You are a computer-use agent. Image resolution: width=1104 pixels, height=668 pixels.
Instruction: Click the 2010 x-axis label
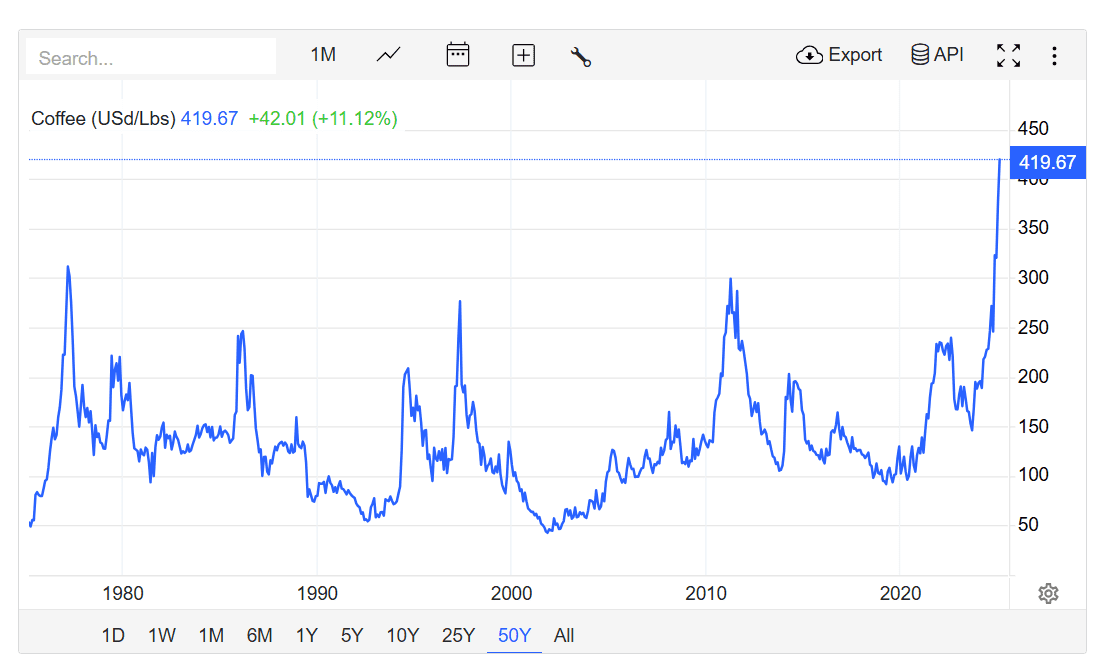[x=705, y=593]
